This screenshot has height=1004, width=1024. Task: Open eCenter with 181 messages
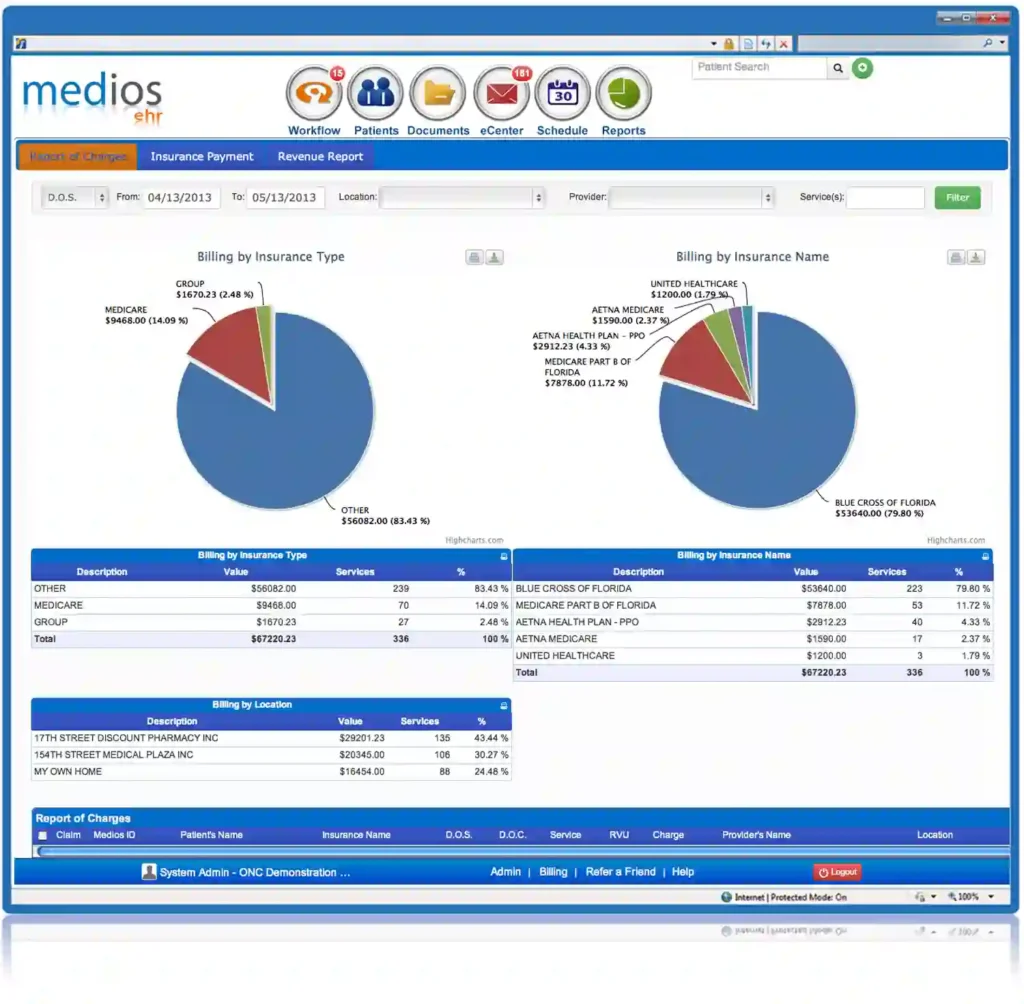[500, 92]
